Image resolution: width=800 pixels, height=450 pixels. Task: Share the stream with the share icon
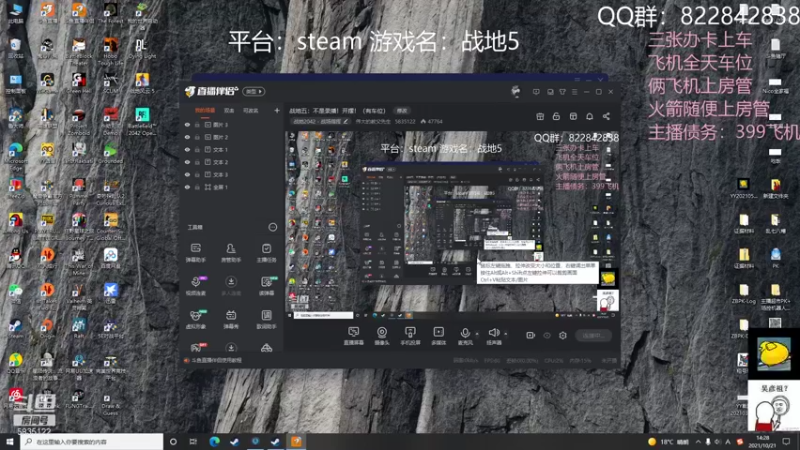[606, 116]
